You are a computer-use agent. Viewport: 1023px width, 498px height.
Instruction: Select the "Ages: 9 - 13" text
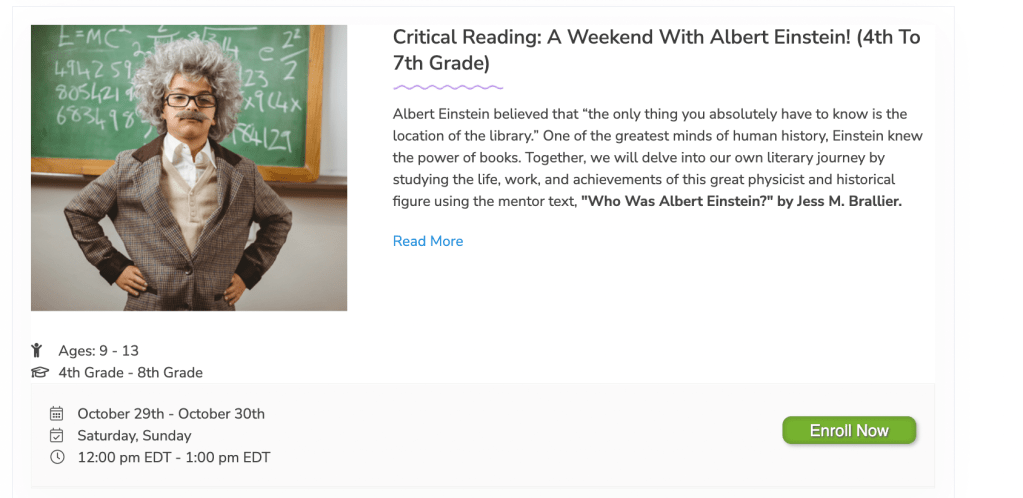click(98, 350)
